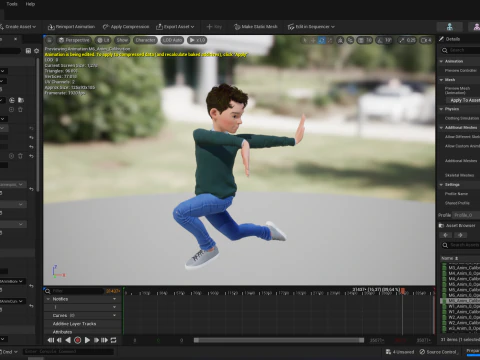Open the Lit view mode menu
Screen dimensions: 480x360
pyautogui.click(x=103, y=40)
